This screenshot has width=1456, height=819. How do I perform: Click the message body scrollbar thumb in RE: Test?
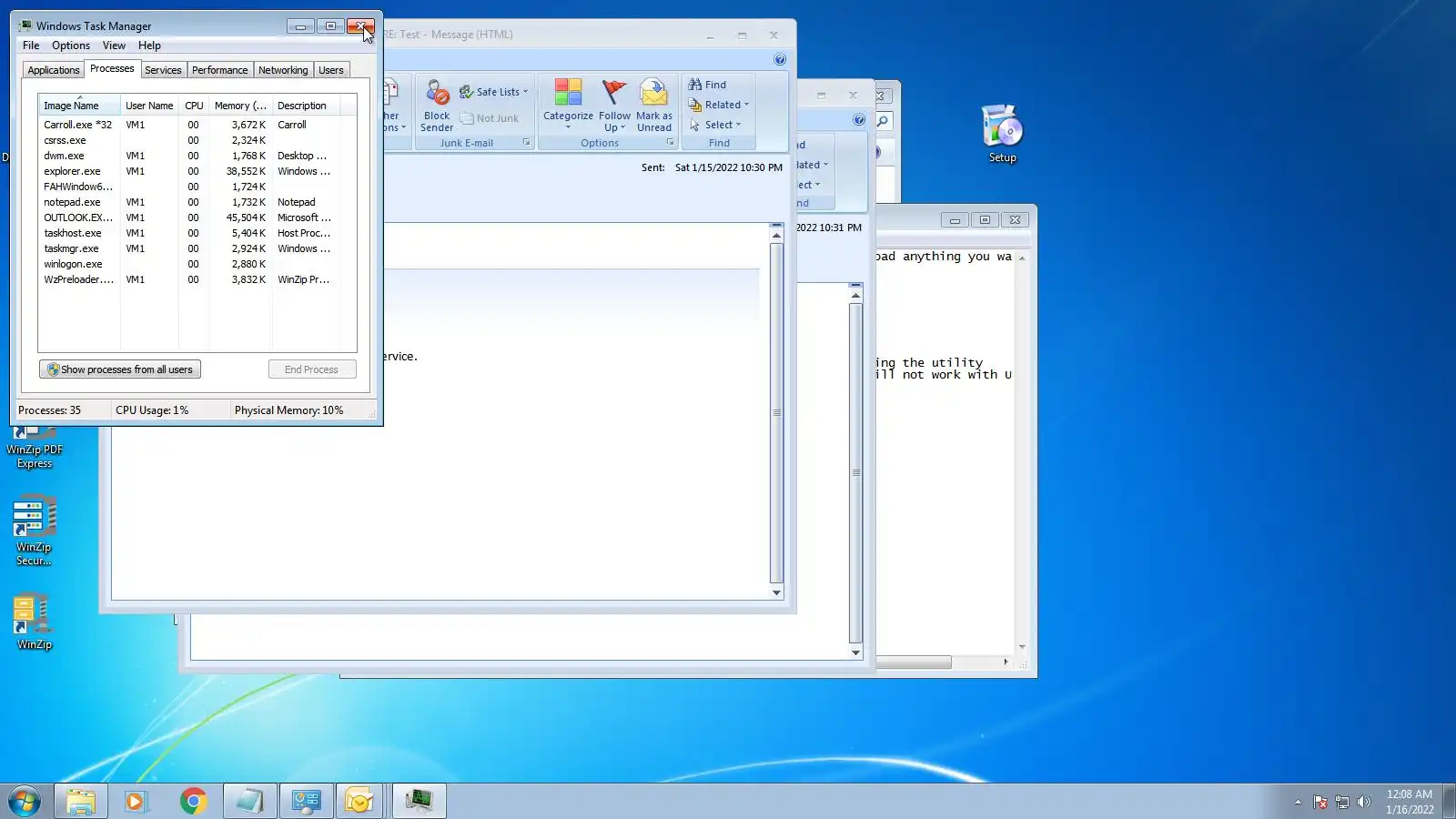point(776,413)
